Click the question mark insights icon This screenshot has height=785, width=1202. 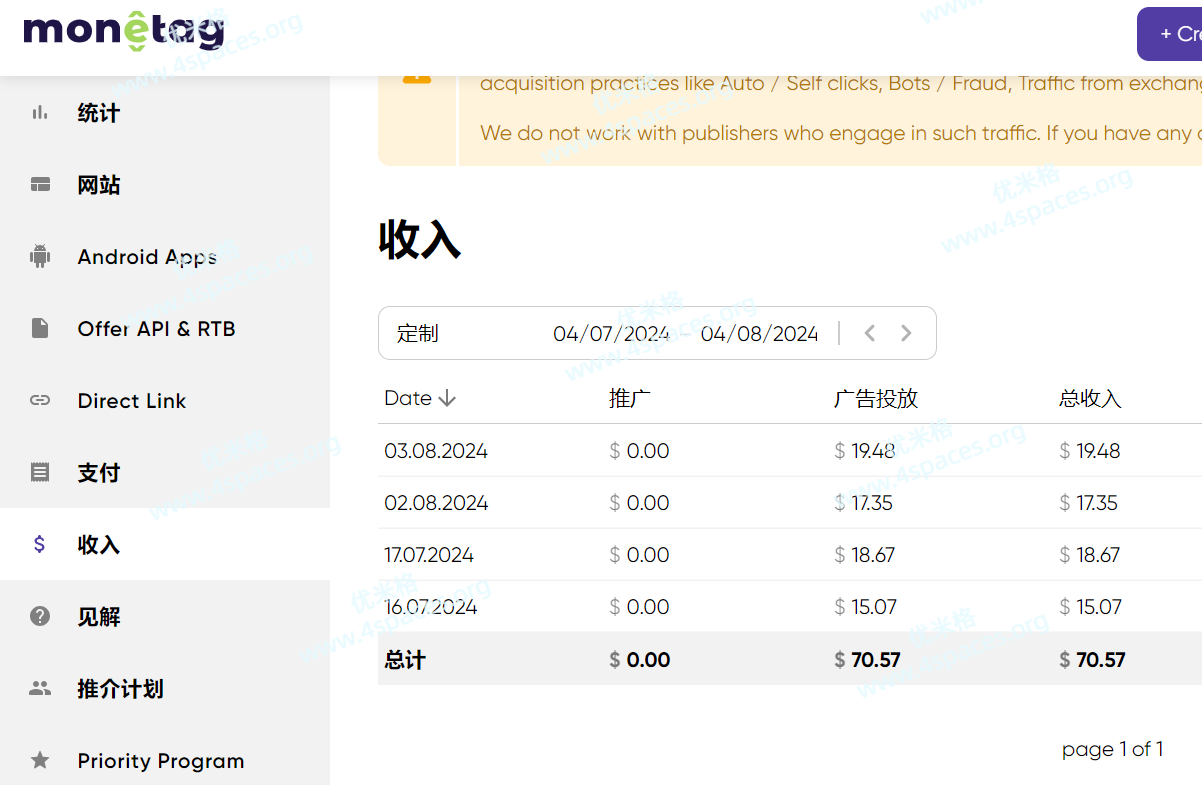(40, 617)
